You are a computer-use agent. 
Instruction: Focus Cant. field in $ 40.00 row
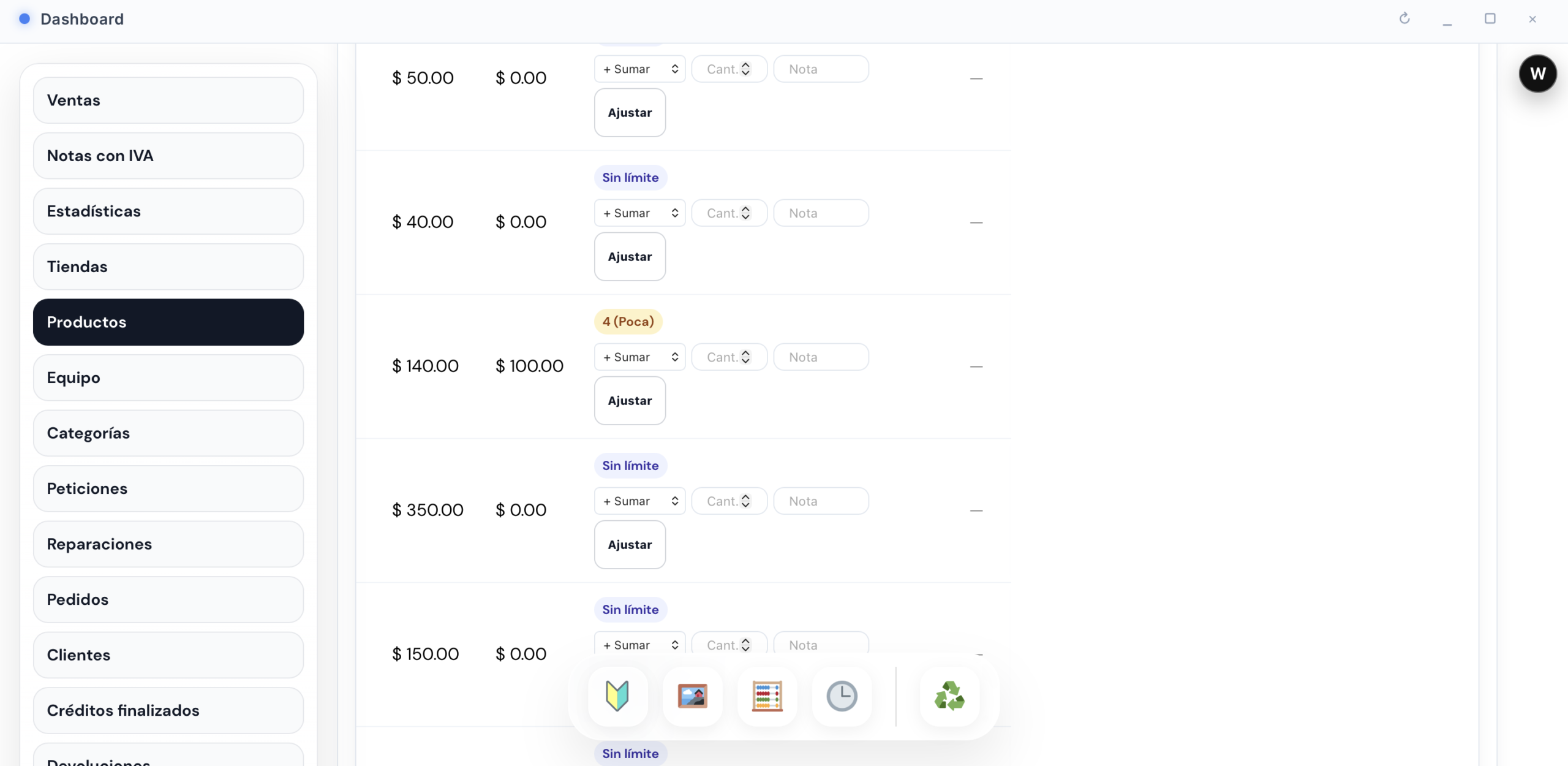(729, 213)
